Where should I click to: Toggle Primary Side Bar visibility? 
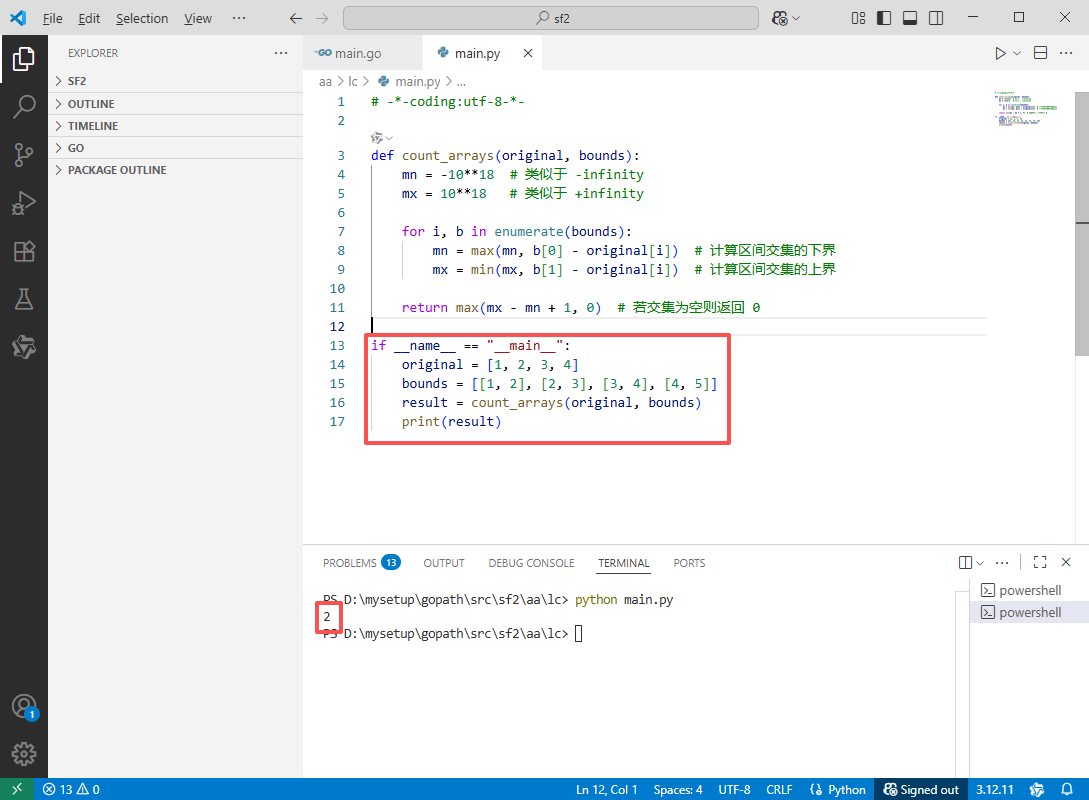click(884, 18)
